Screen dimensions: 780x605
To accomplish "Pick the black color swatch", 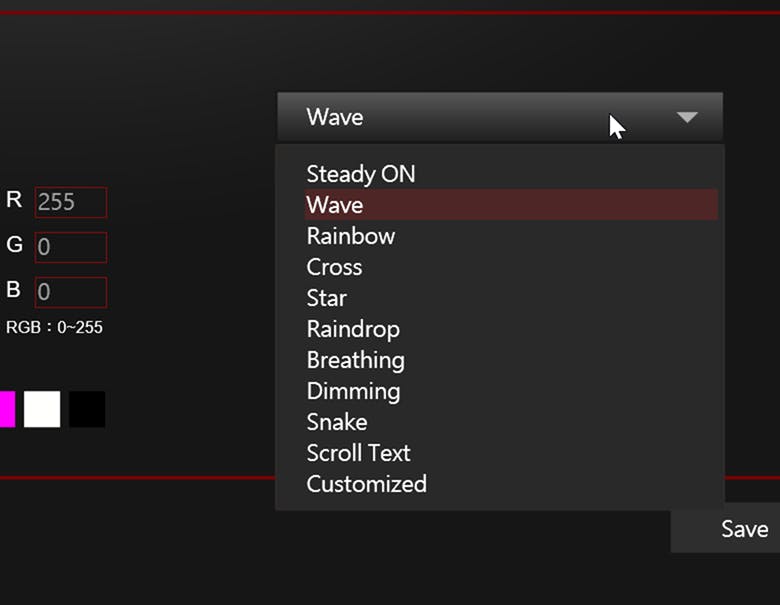I will (87, 409).
